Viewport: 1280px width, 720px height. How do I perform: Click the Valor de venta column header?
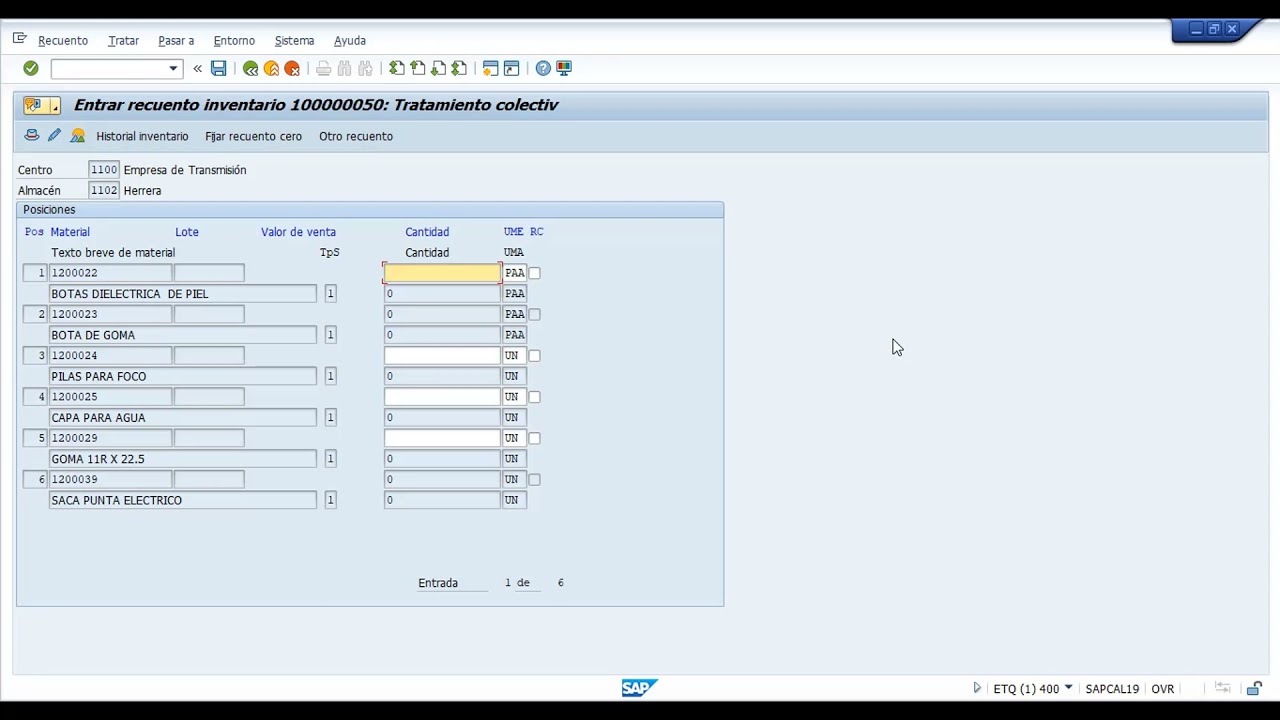coord(298,232)
